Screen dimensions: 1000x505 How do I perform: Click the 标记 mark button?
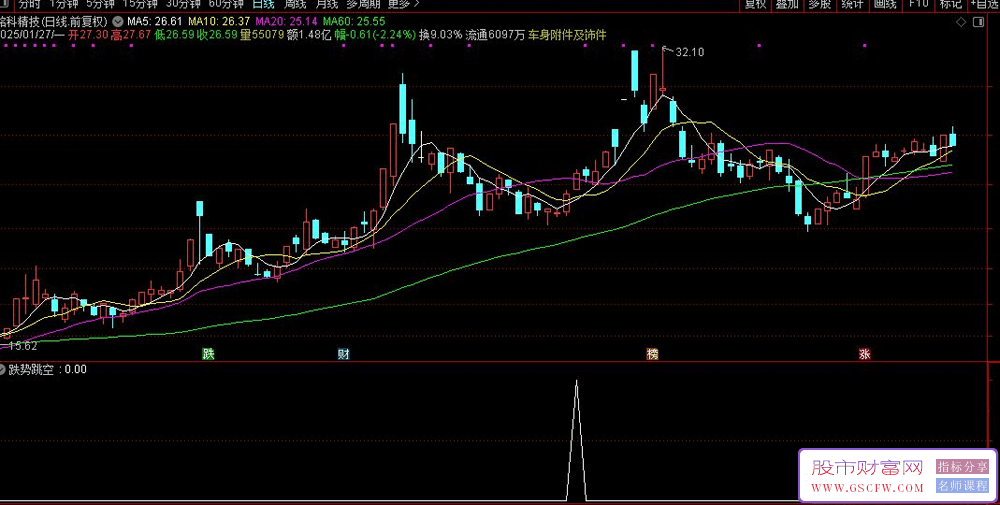(950, 4)
